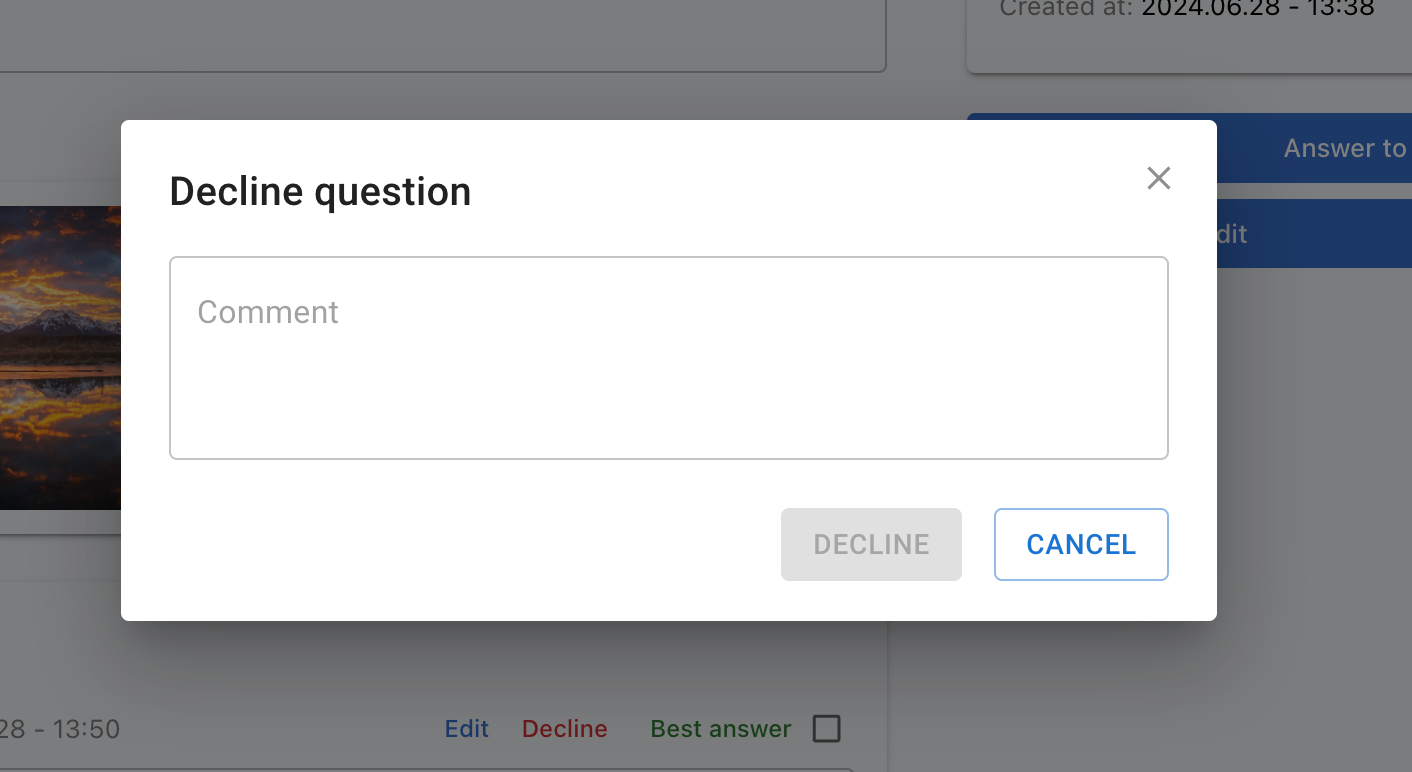This screenshot has width=1412, height=772.
Task: Click the green Best answer label
Action: point(720,729)
